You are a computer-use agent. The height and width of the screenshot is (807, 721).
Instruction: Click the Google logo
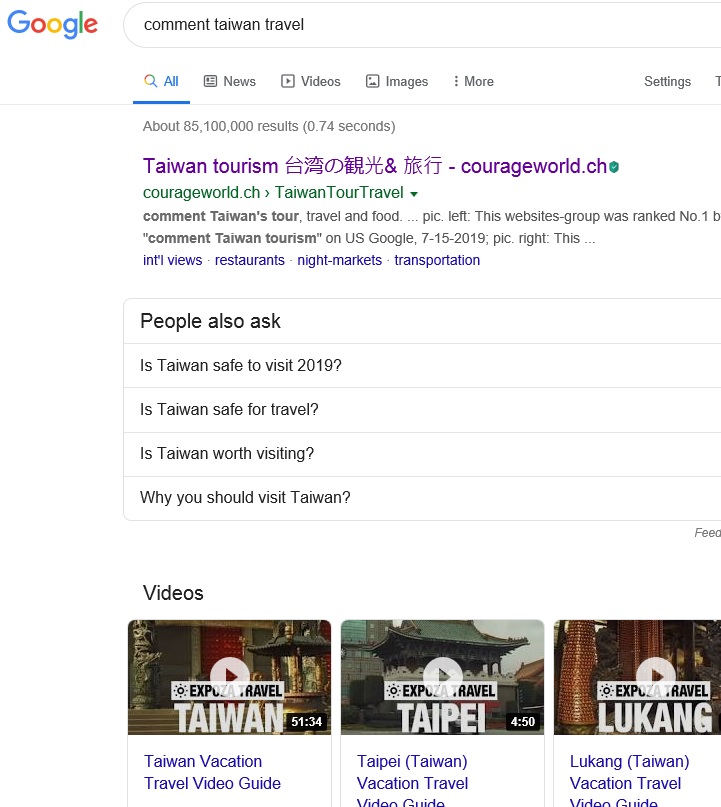point(52,25)
